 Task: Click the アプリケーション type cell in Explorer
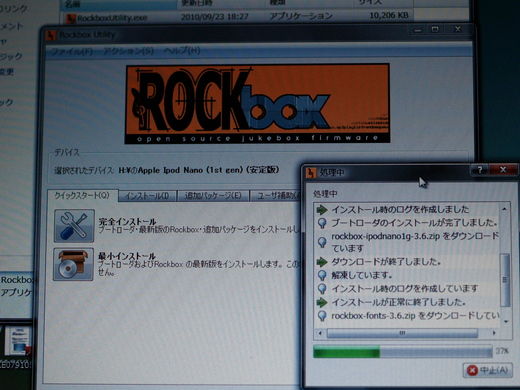(x=301, y=16)
